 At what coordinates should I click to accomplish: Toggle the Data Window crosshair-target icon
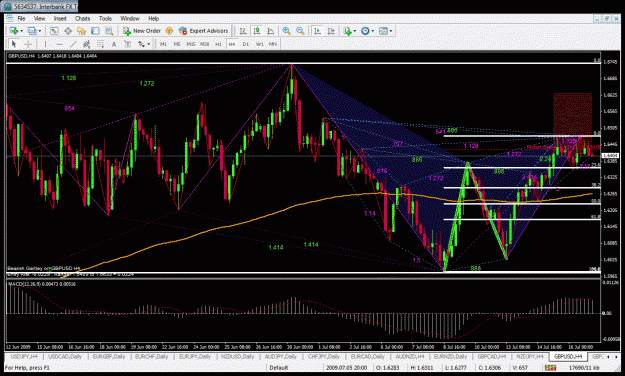[68, 31]
